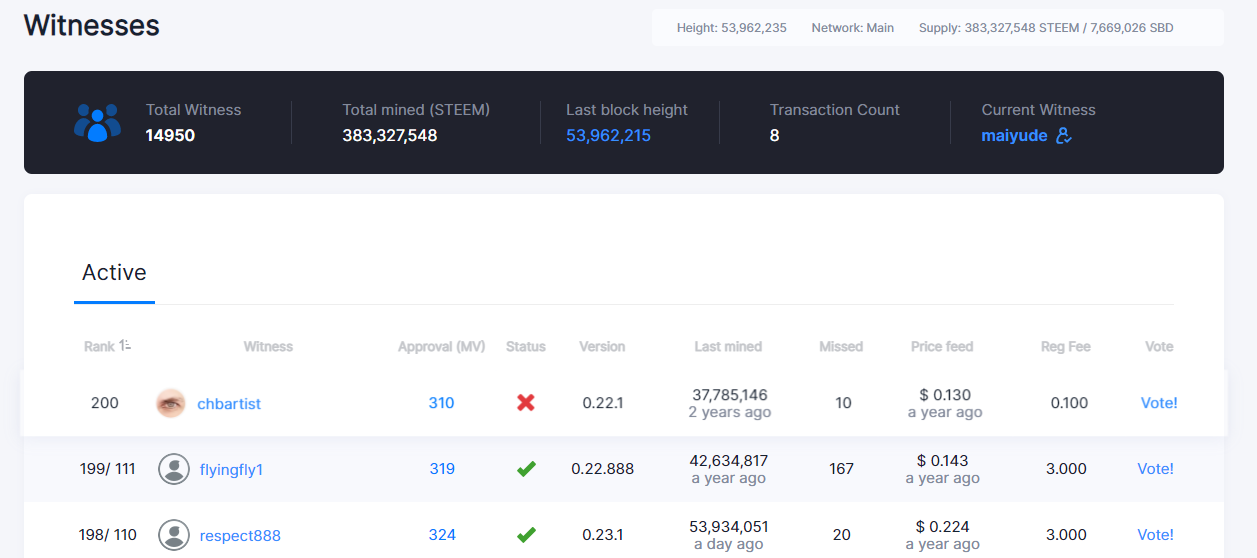Image resolution: width=1257 pixels, height=558 pixels.
Task: Click last mined block 42,634,817
Action: [729, 461]
